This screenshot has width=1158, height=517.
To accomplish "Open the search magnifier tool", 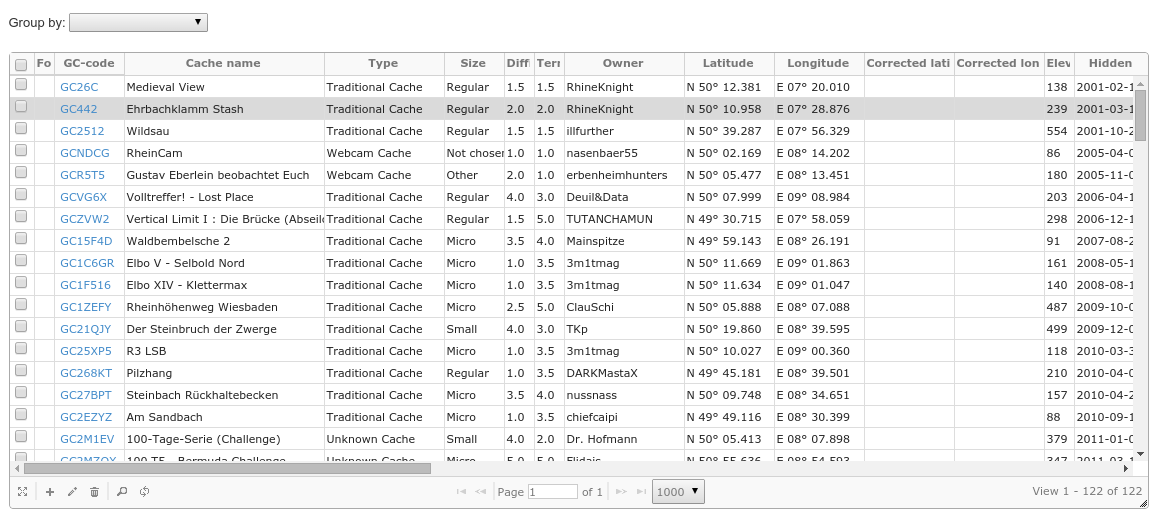I will pos(122,492).
